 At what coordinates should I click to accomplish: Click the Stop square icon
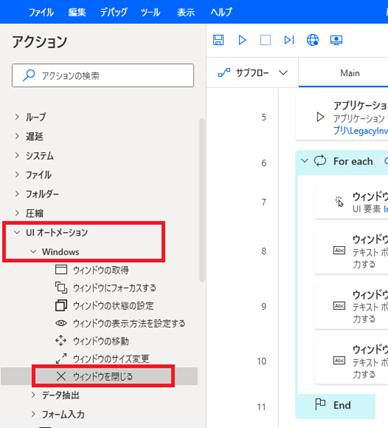point(265,40)
